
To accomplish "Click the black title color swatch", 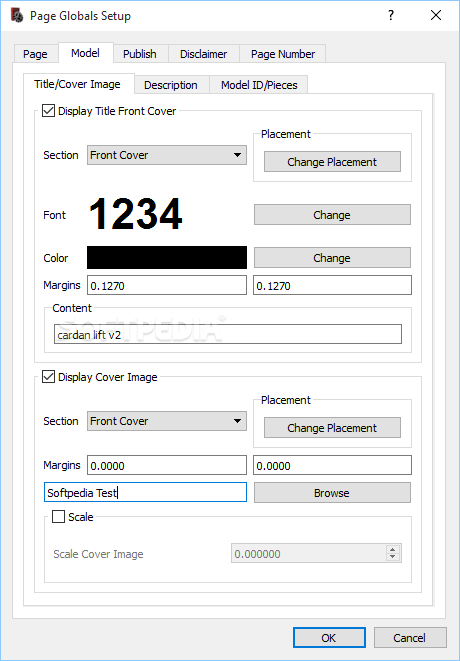I will (167, 258).
